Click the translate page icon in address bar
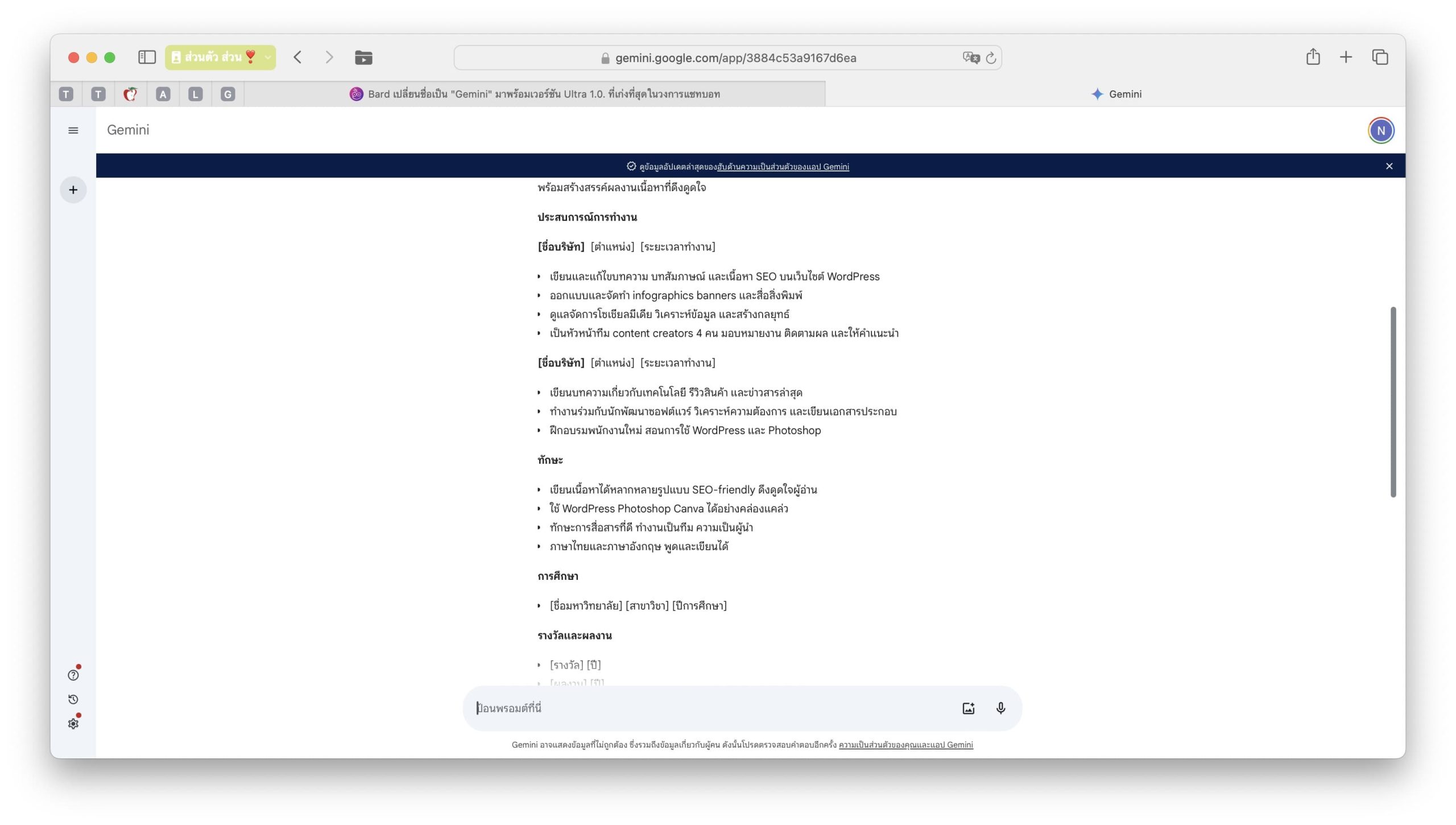 (970, 57)
